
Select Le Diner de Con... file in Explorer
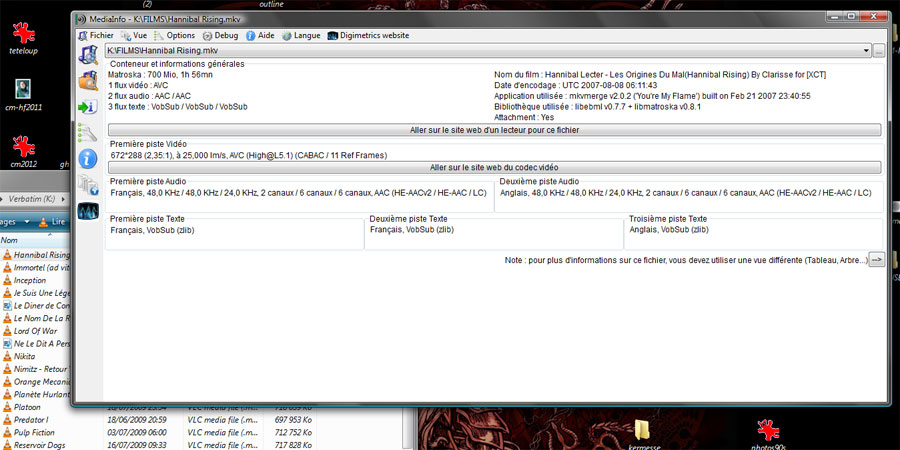(36, 305)
